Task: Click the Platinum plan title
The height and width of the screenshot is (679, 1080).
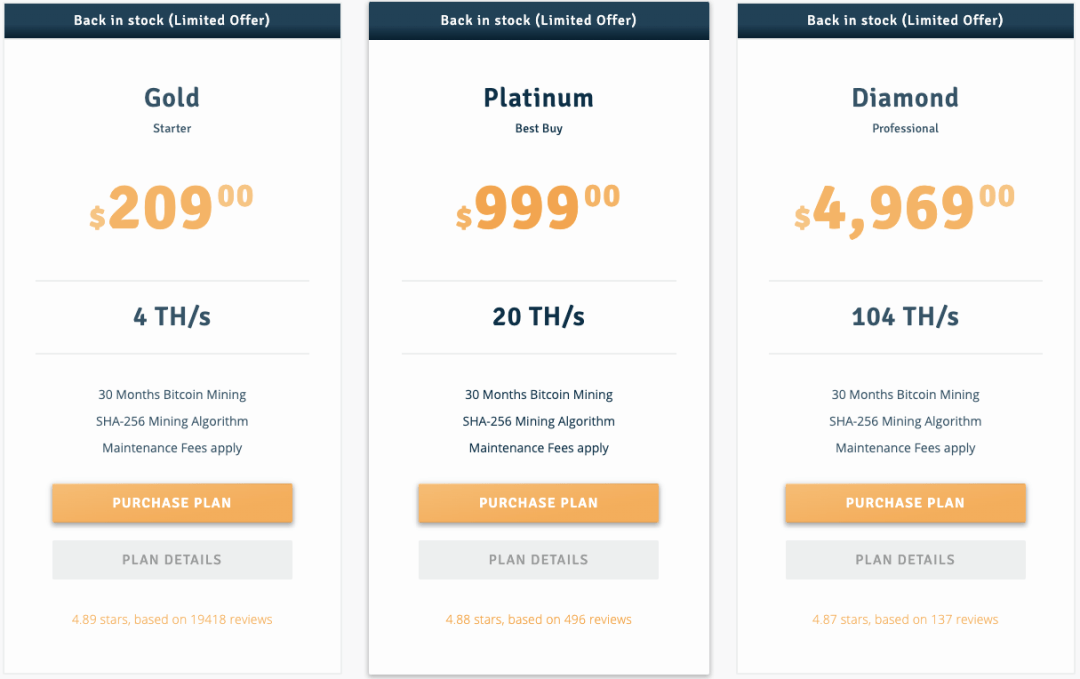Action: click(539, 98)
